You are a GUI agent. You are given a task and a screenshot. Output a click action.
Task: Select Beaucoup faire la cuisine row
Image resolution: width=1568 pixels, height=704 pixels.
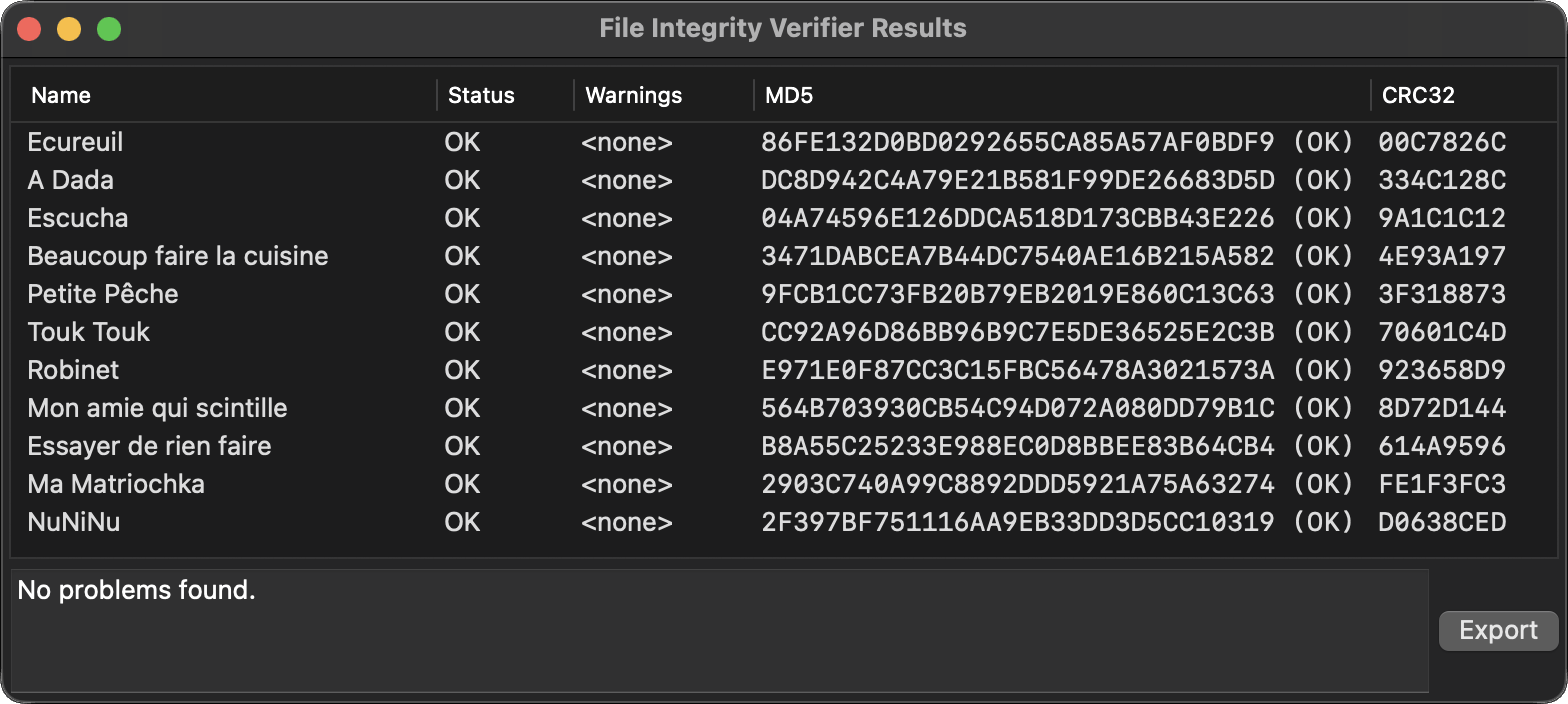pos(178,256)
